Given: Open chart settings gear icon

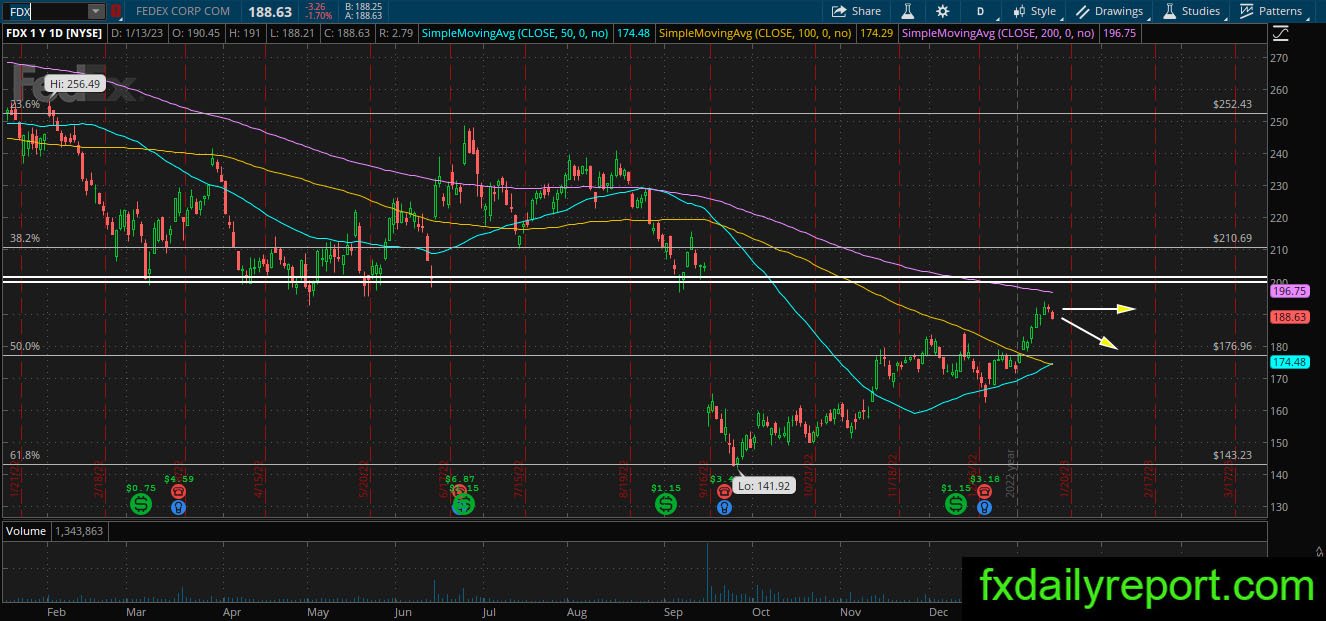Looking at the screenshot, I should pyautogui.click(x=943, y=11).
